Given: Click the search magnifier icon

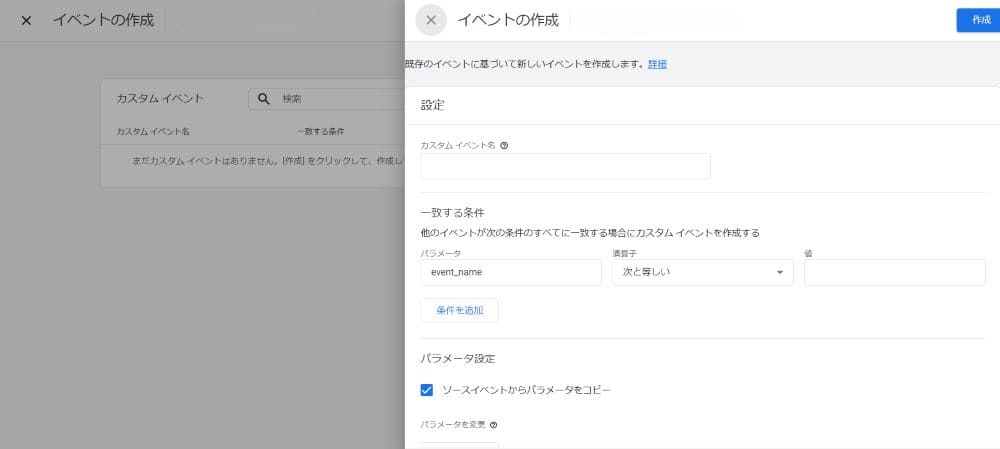Looking at the screenshot, I should (x=263, y=99).
